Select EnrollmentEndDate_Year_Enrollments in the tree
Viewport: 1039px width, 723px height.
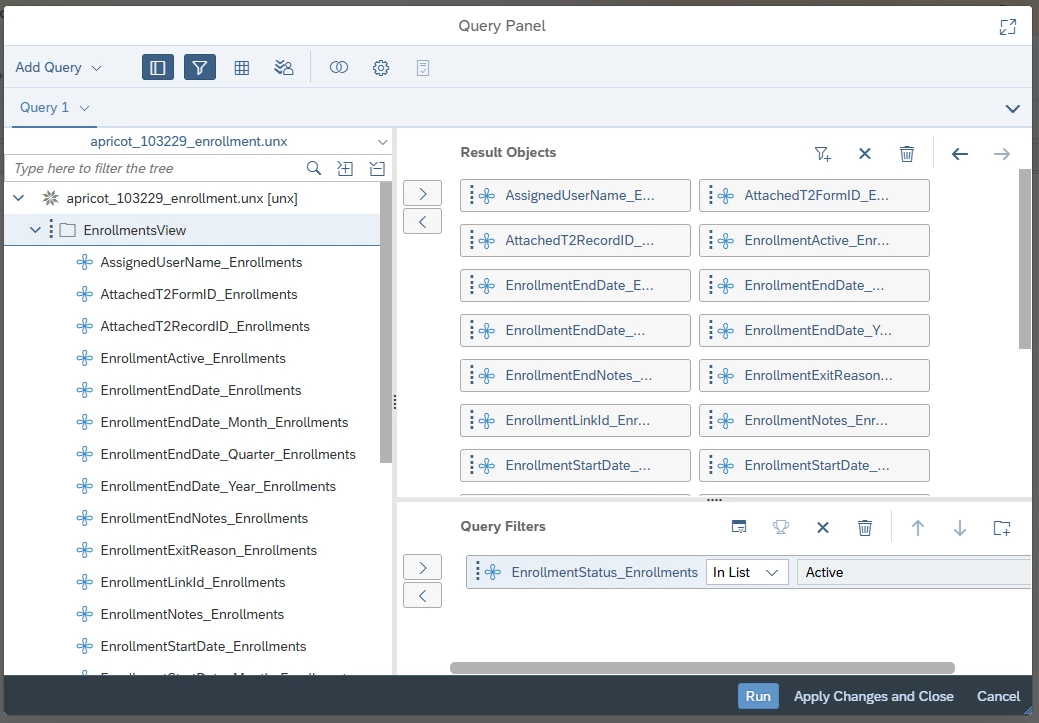pyautogui.click(x=218, y=486)
